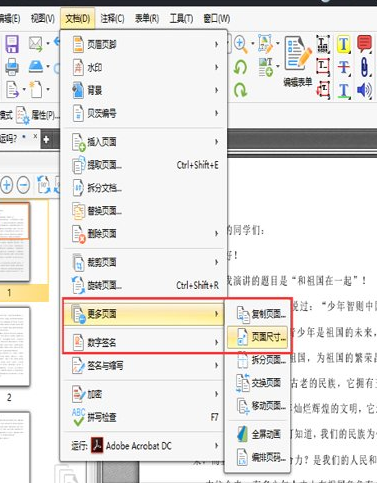The width and height of the screenshot is (377, 483).
Task: Open dropdown arrow next to scanner icon
Action: [x=48, y=67]
